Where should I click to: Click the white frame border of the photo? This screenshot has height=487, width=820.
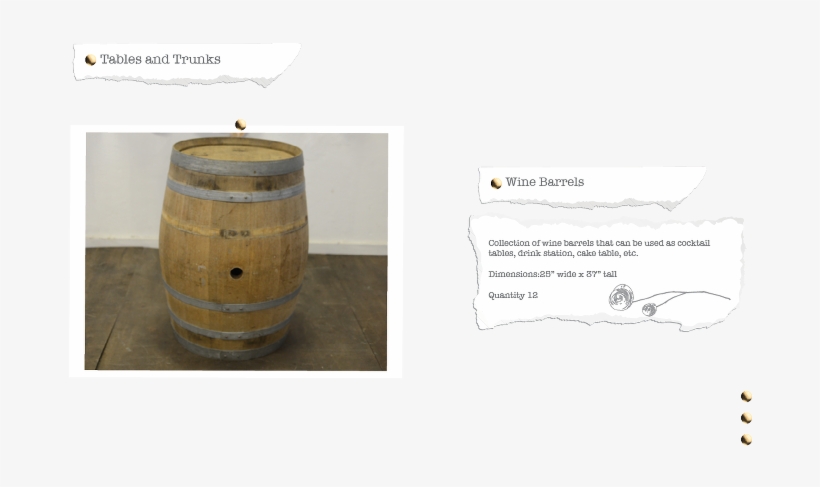pos(77,251)
